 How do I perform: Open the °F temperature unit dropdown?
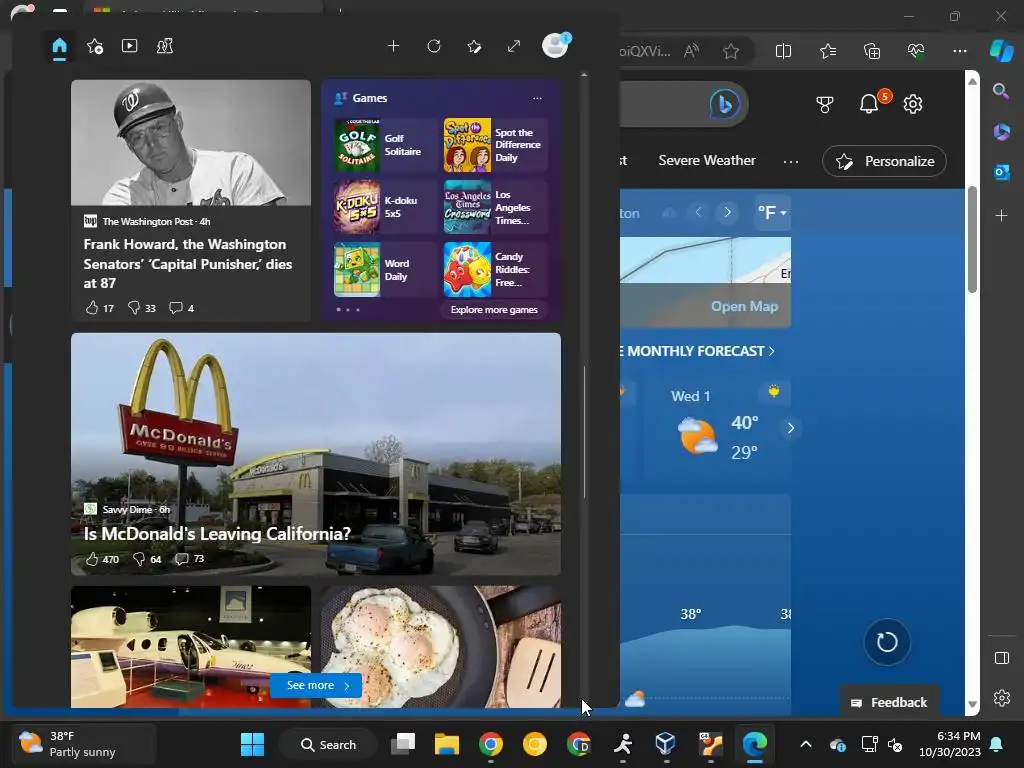coord(772,213)
